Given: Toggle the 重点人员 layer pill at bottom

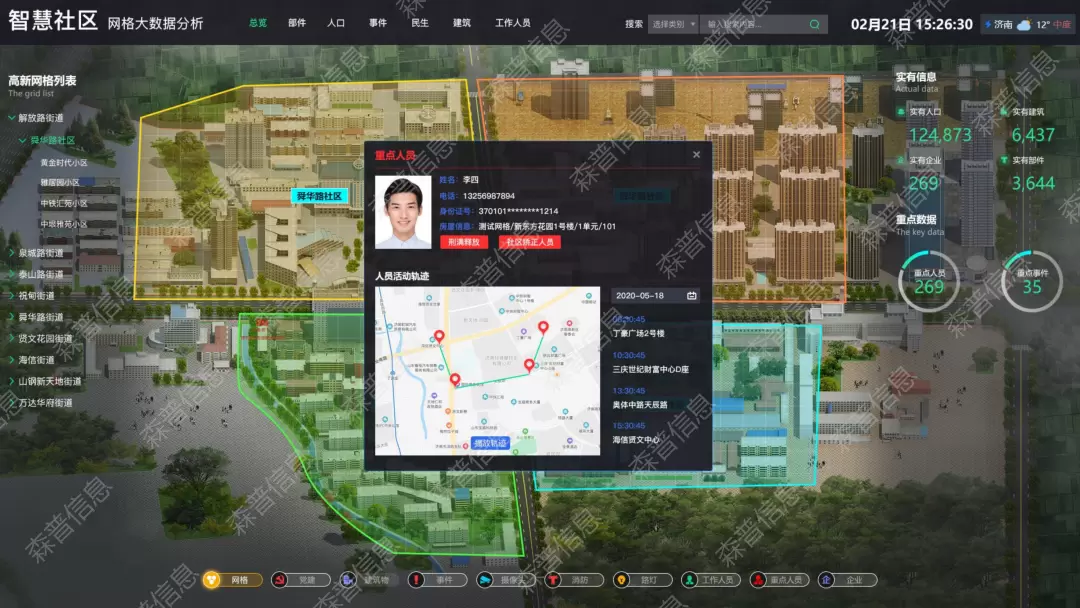Looking at the screenshot, I should [779, 580].
